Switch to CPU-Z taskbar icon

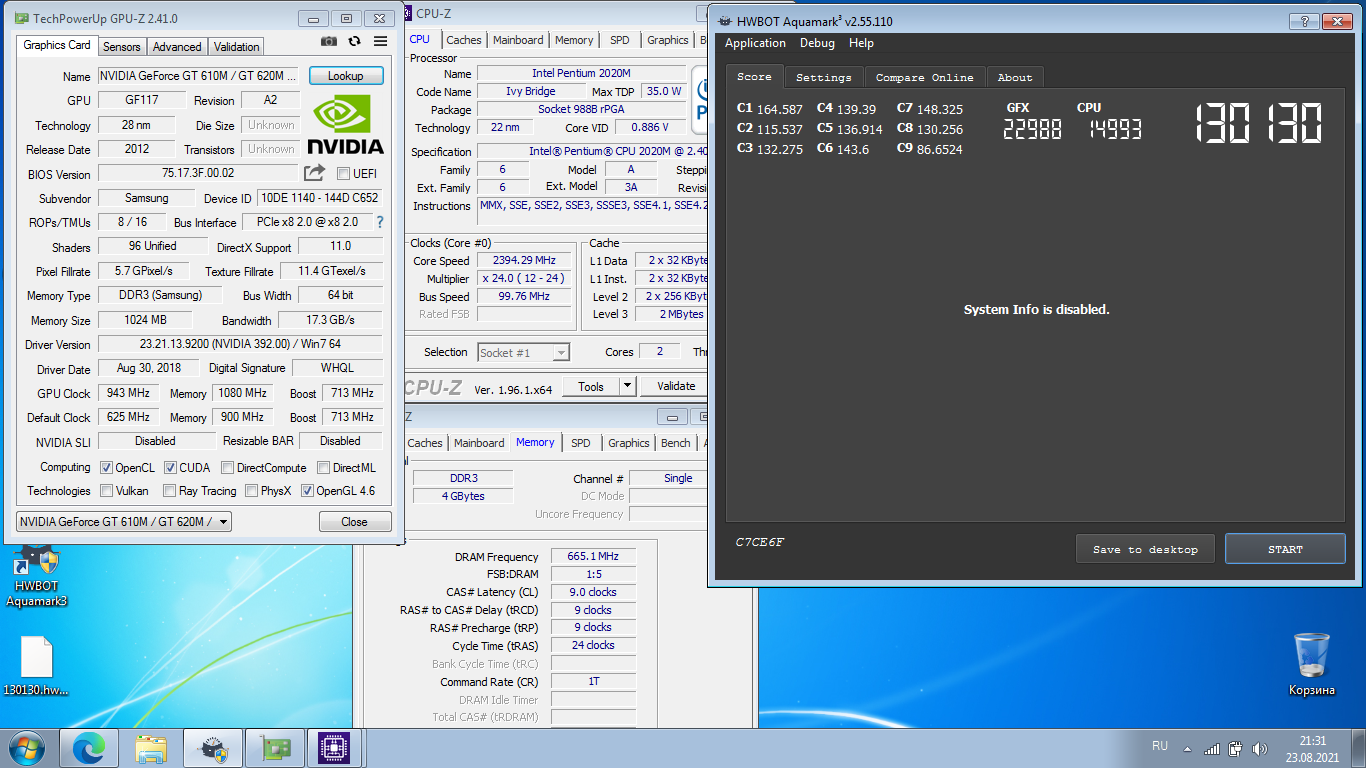(333, 748)
